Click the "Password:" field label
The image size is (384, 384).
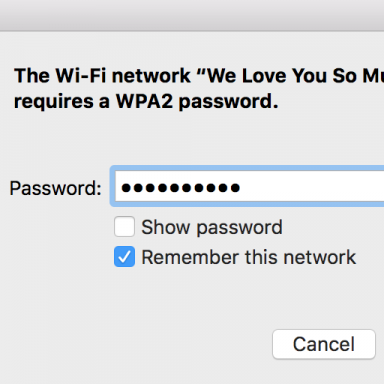[x=55, y=188]
